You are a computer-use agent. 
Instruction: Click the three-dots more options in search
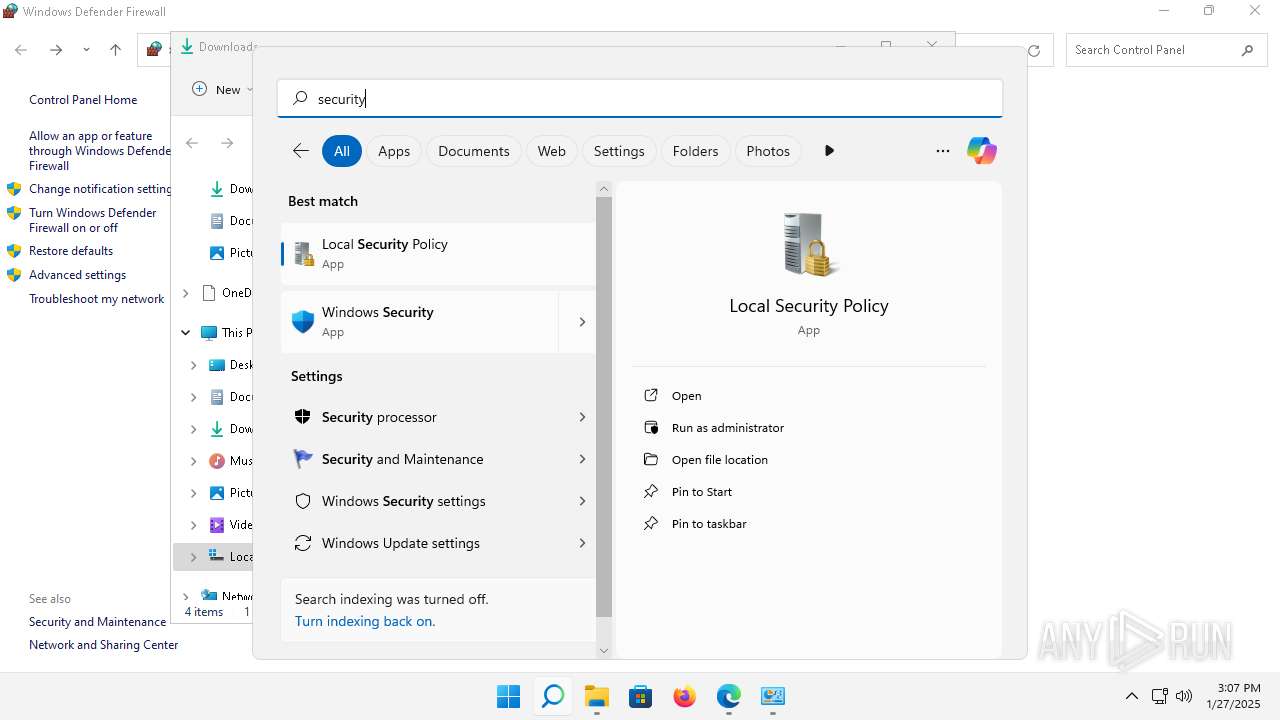pos(942,151)
